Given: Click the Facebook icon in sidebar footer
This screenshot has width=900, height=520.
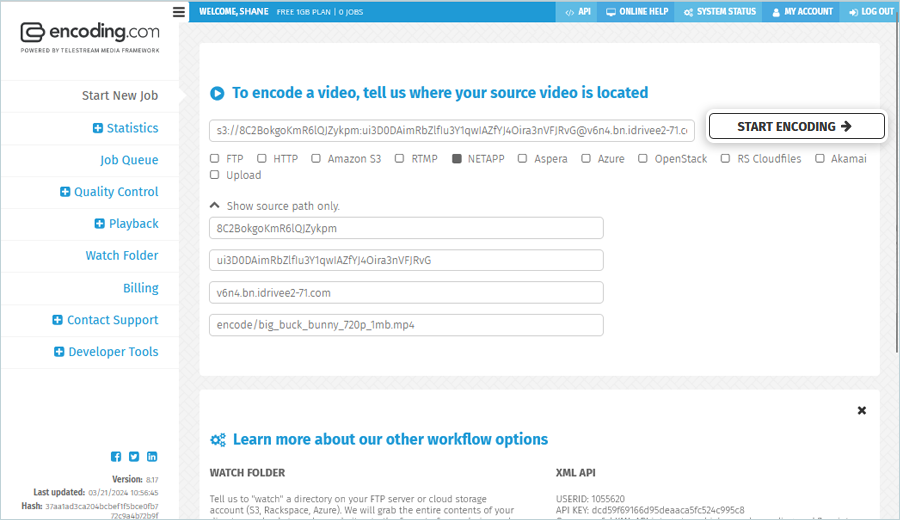Looking at the screenshot, I should pos(116,456).
